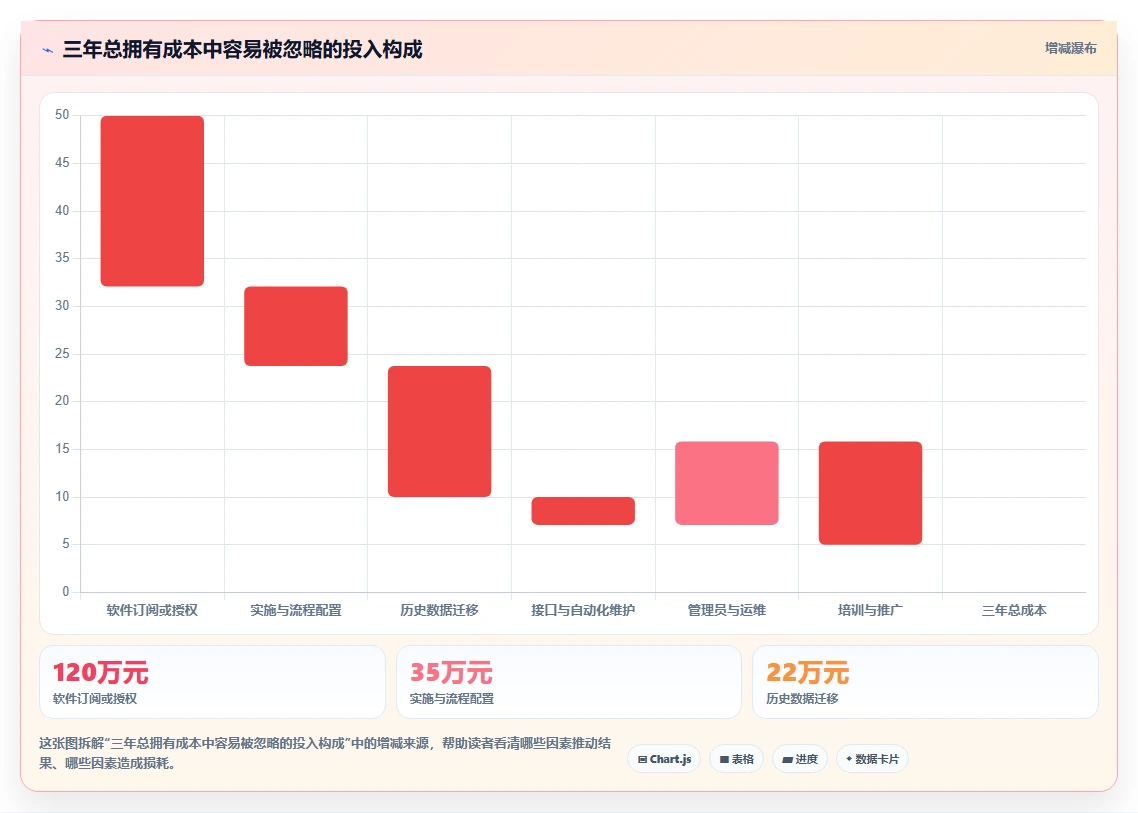
Task: Click the 培训与推广 waterfall bar
Action: [x=870, y=493]
